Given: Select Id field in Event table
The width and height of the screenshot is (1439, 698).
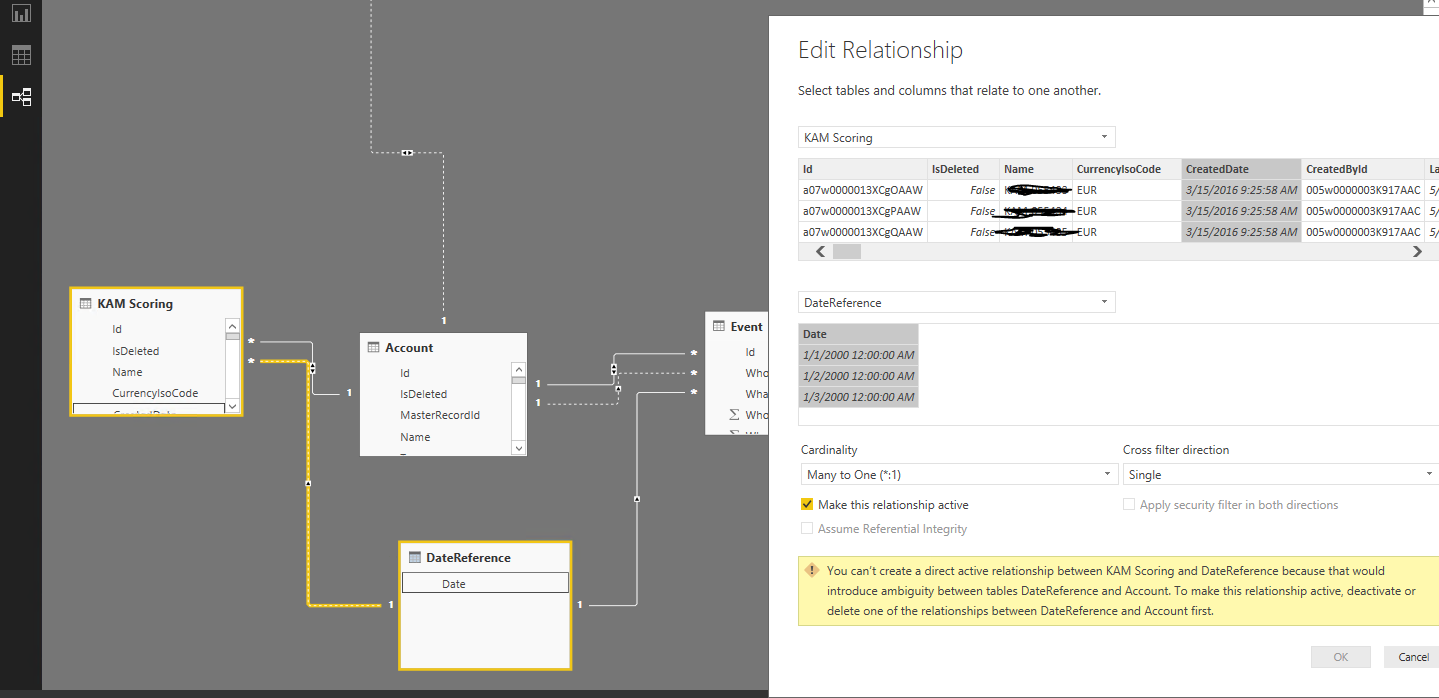Looking at the screenshot, I should coord(750,352).
